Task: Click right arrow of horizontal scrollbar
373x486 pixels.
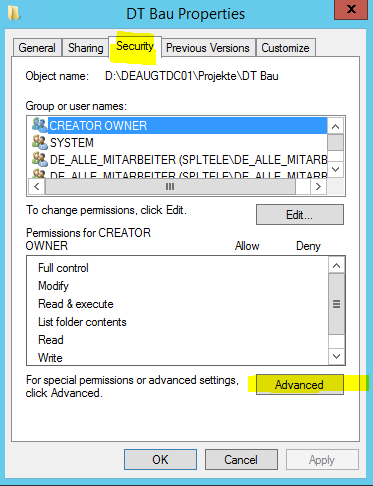Action: (x=318, y=186)
